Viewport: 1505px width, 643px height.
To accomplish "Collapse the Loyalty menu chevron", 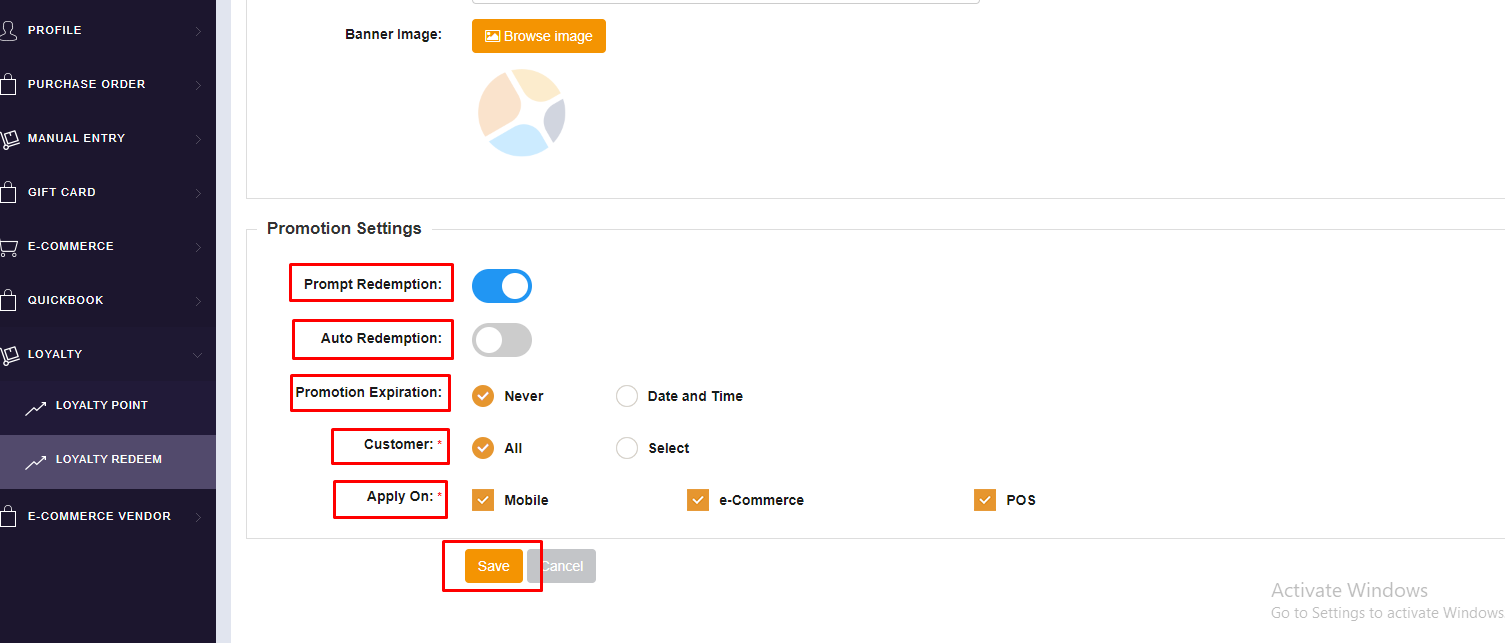I will point(197,355).
